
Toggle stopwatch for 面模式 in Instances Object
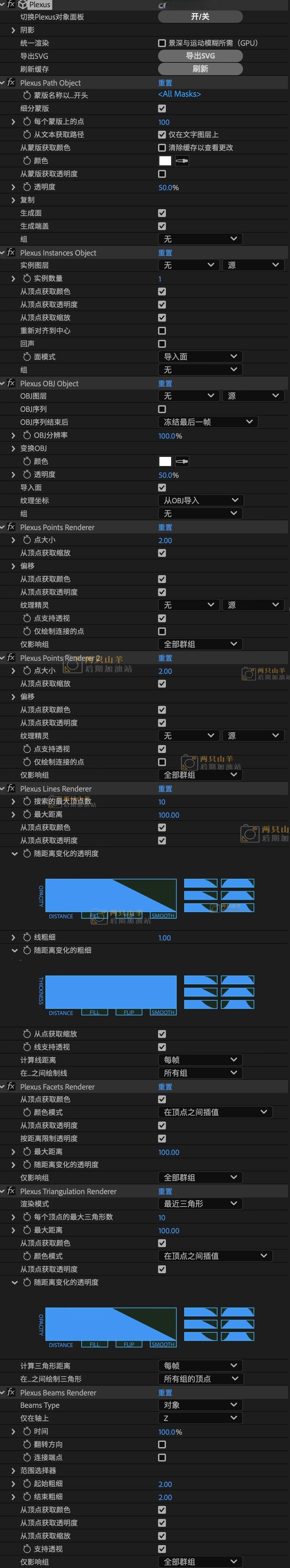click(x=27, y=357)
